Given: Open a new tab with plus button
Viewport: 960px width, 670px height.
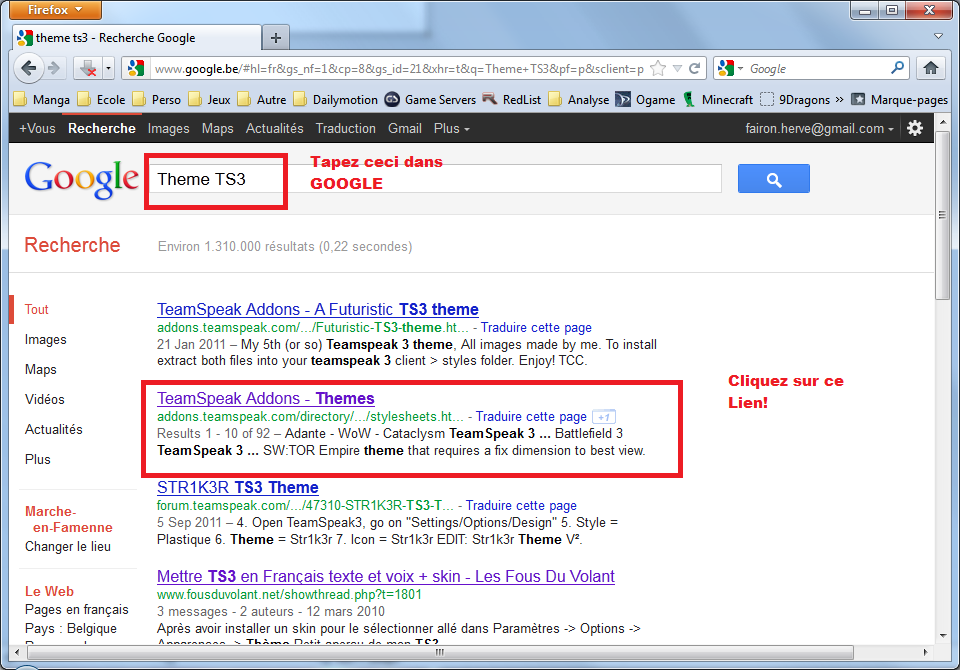Looking at the screenshot, I should (276, 38).
